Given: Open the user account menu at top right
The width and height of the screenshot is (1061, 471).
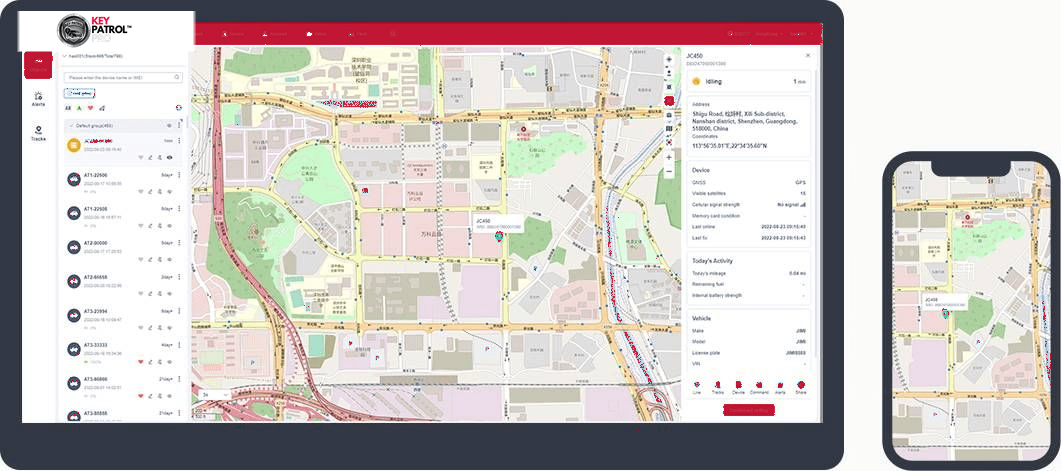Looking at the screenshot, I should tap(803, 33).
